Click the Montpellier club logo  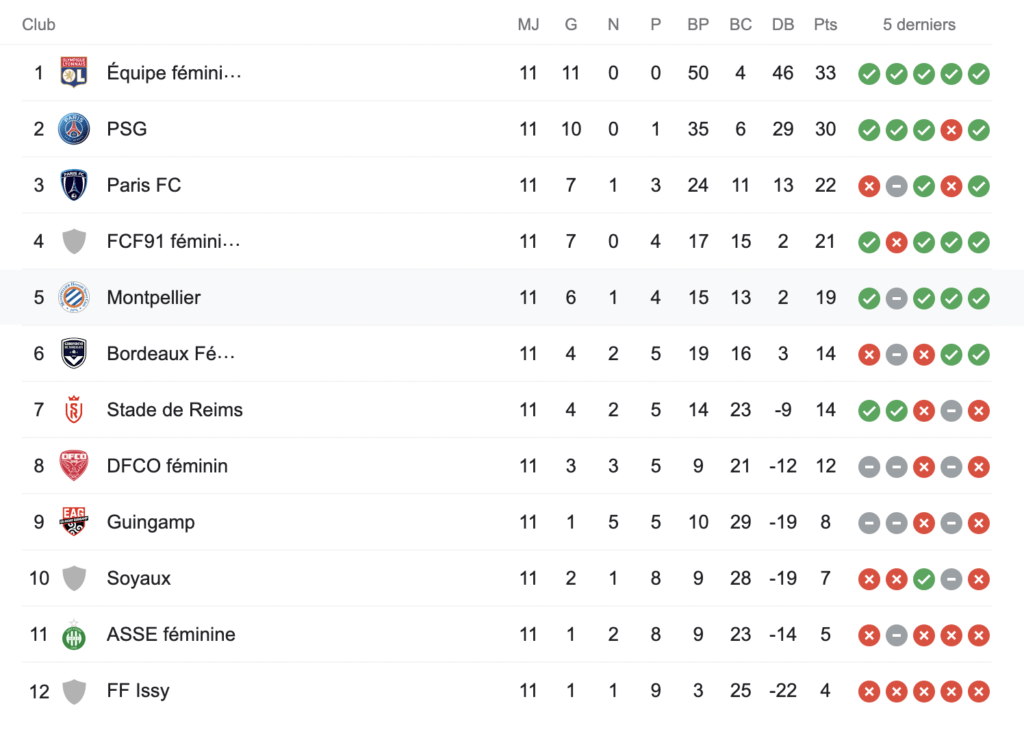[74, 297]
